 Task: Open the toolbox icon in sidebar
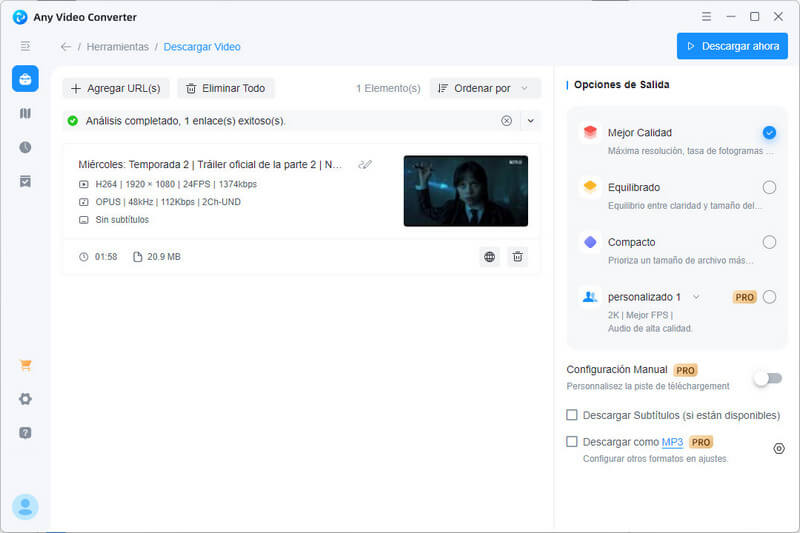tap(25, 79)
